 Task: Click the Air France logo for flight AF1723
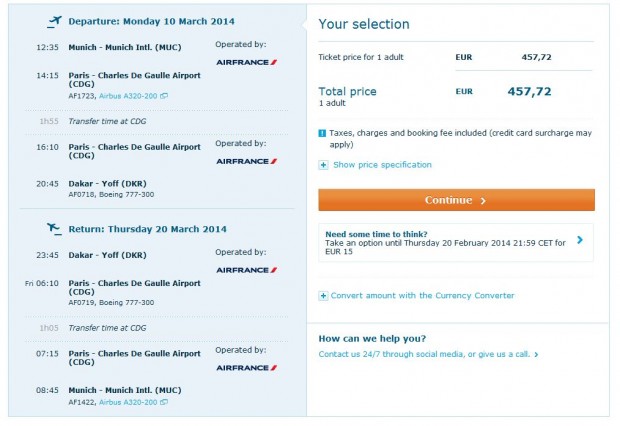pos(247,62)
